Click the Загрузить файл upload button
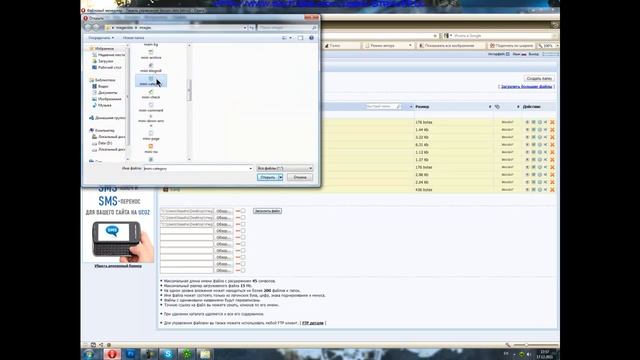 (x=267, y=211)
